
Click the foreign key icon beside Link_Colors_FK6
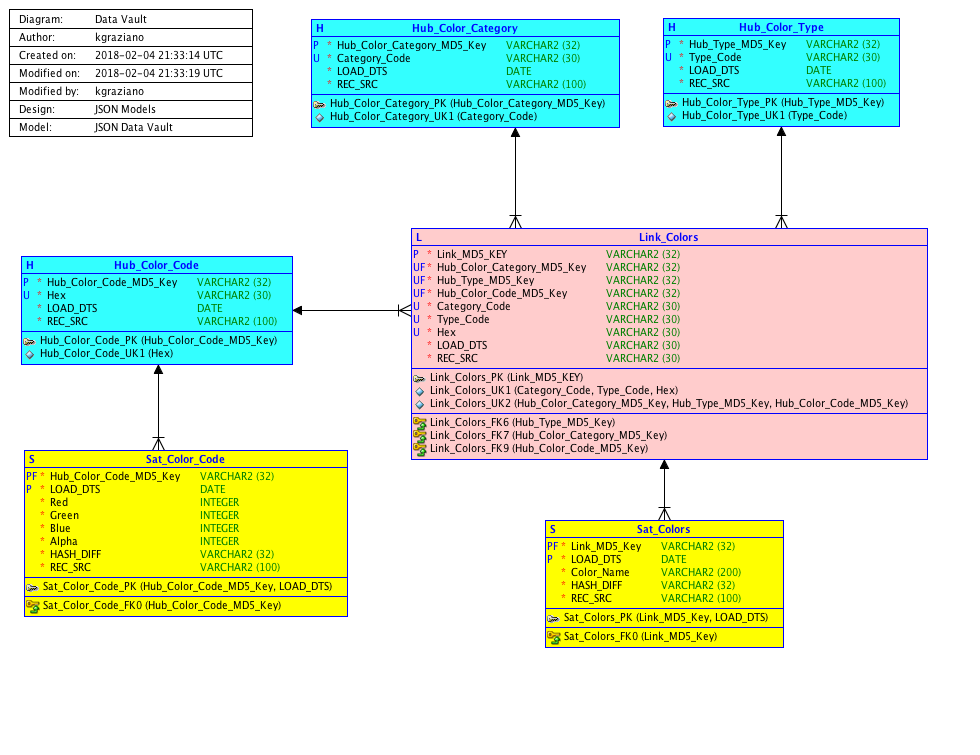pos(419,423)
